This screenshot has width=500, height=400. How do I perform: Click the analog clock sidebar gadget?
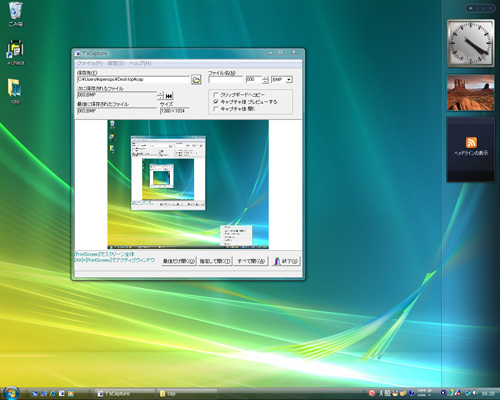pyautogui.click(x=470, y=43)
